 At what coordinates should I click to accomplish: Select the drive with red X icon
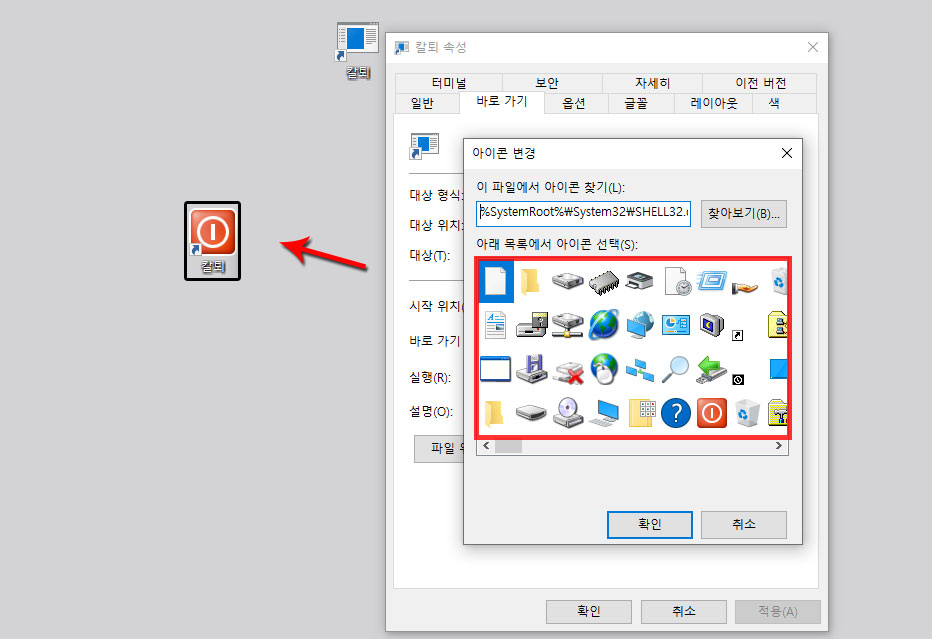click(x=568, y=371)
